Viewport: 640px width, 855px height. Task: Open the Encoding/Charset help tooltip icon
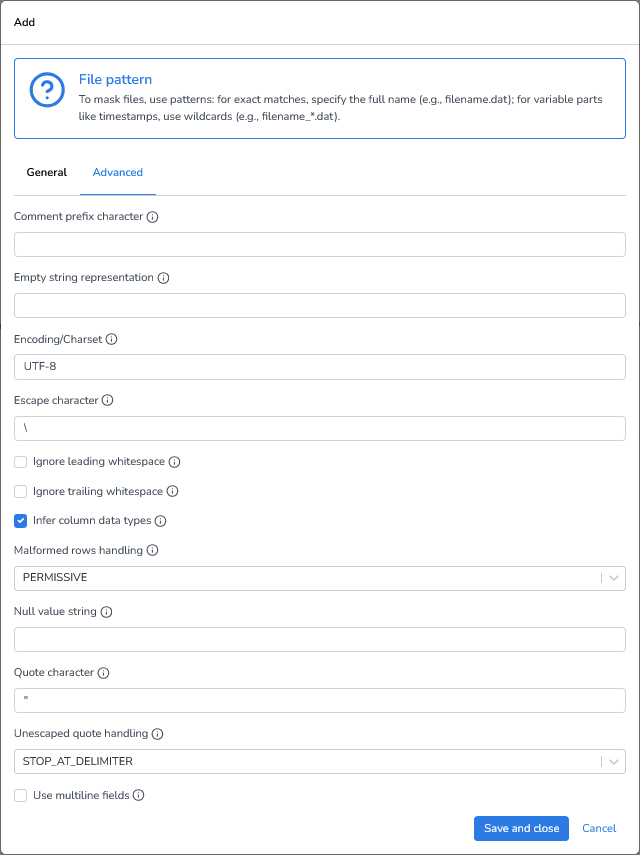pos(110,339)
